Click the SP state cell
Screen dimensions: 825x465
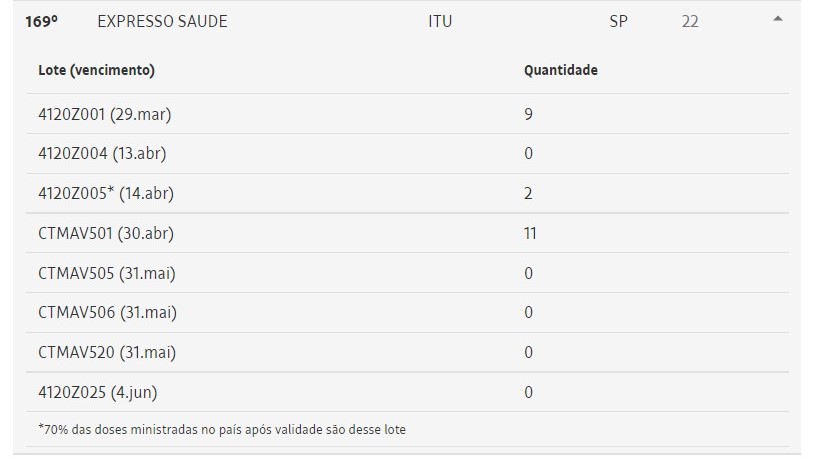618,22
